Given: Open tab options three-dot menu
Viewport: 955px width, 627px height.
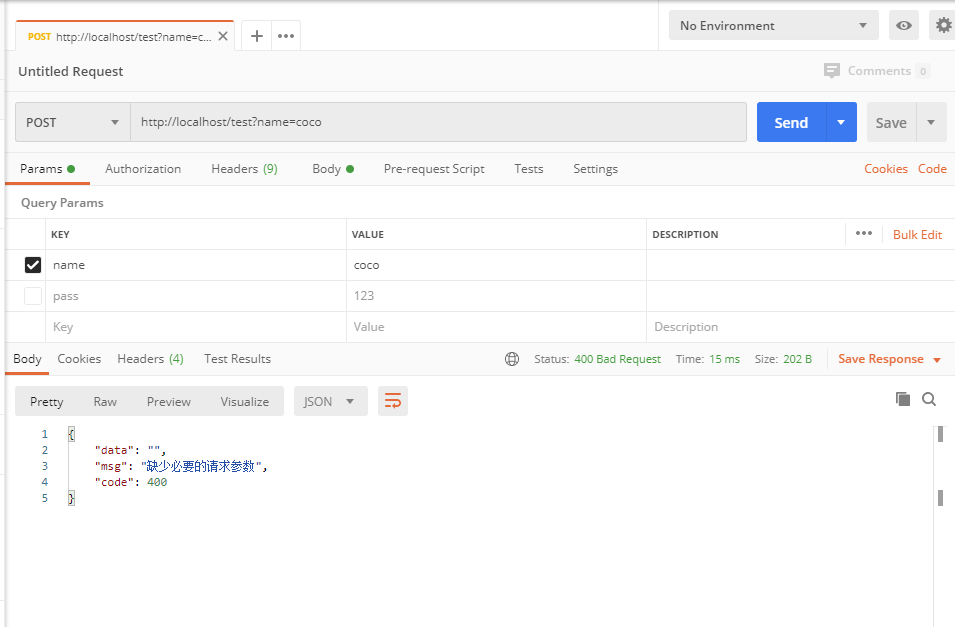Looking at the screenshot, I should click(286, 36).
